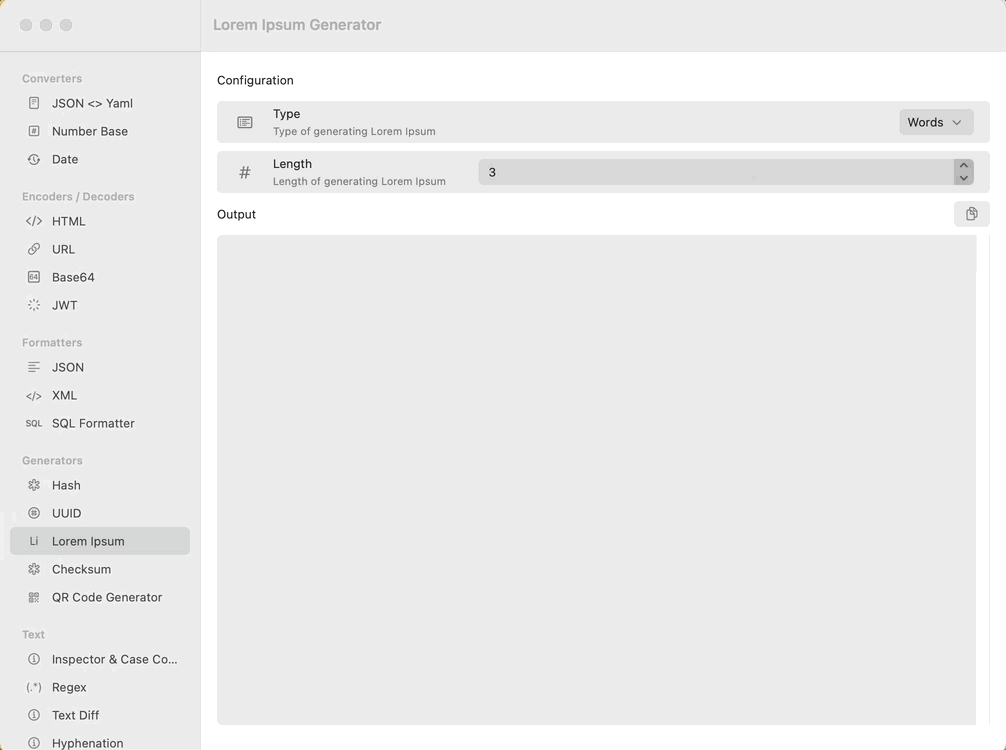The image size is (1006, 750).
Task: Click the SQL icon next to SQL Formatter
Action: point(34,423)
